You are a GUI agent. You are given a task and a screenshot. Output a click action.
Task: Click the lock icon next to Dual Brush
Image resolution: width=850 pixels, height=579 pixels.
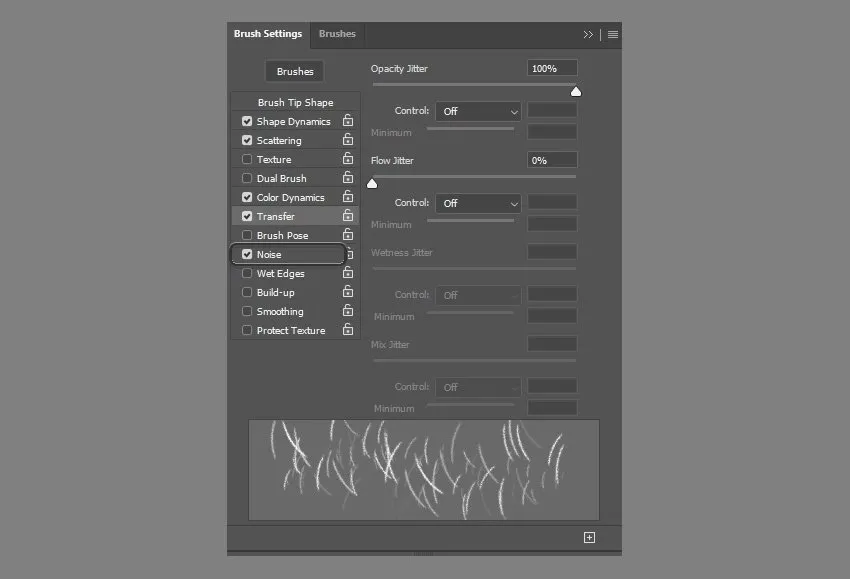348,178
